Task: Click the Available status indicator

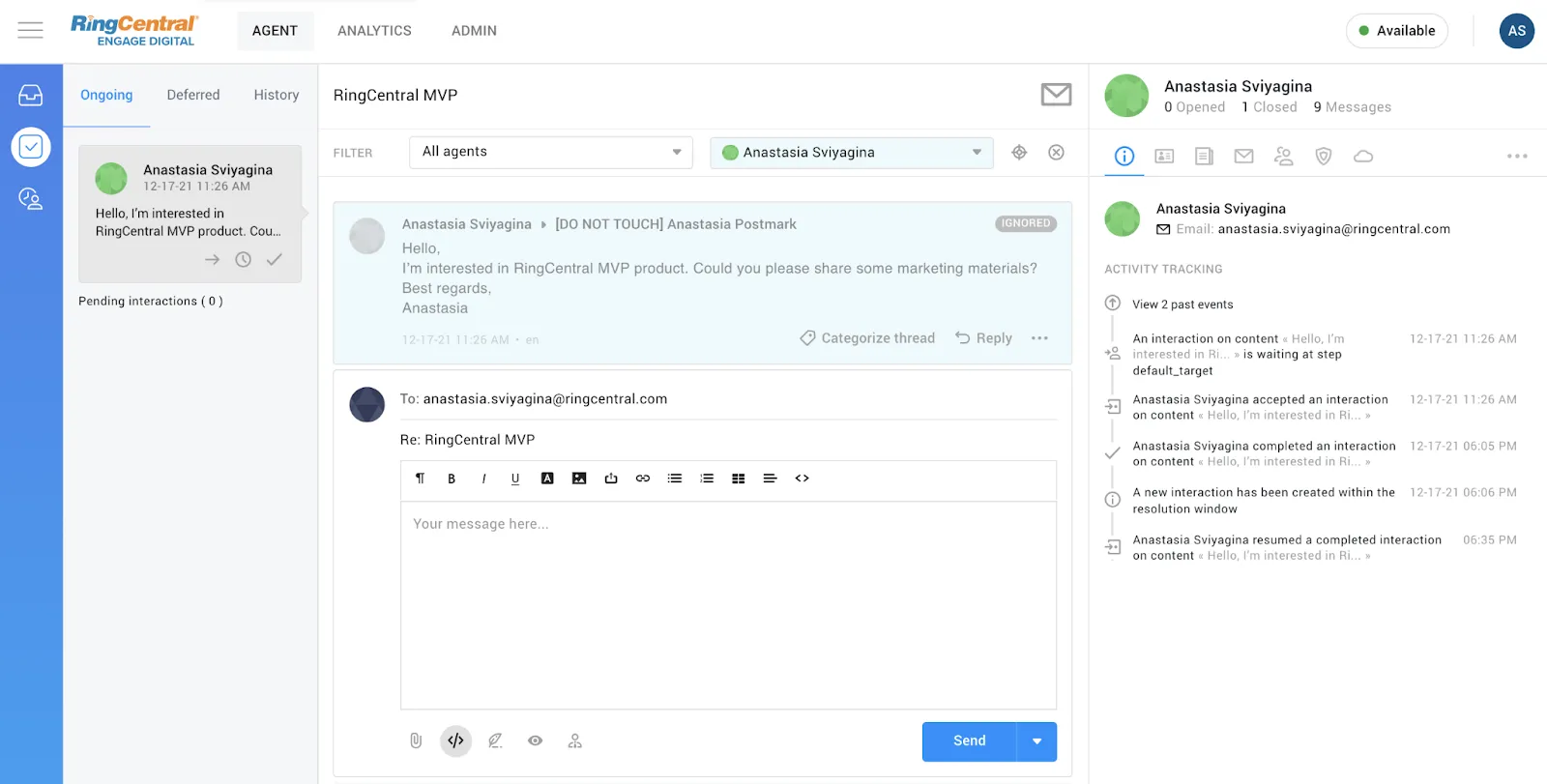Action: [x=1396, y=31]
